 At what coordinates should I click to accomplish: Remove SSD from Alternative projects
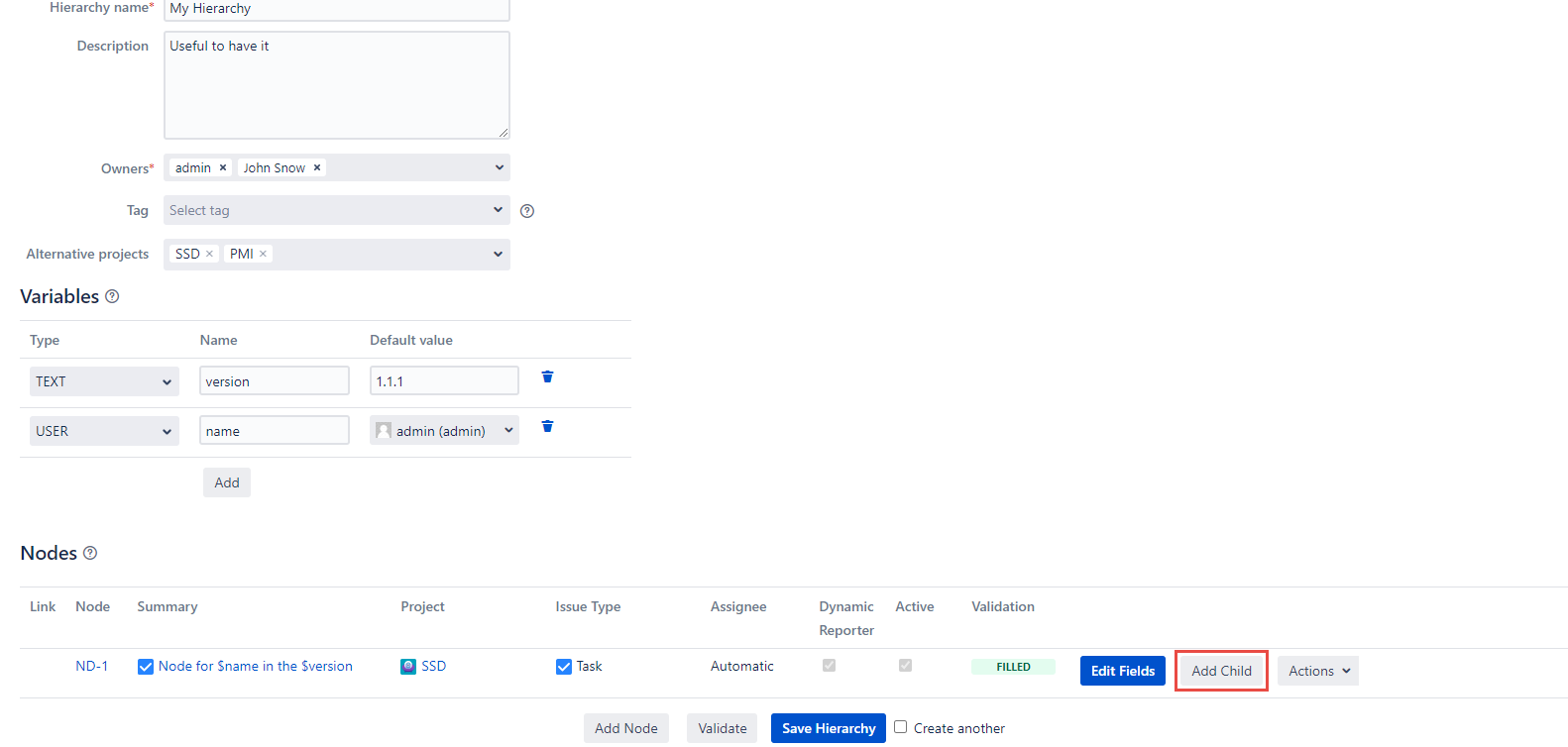click(209, 254)
